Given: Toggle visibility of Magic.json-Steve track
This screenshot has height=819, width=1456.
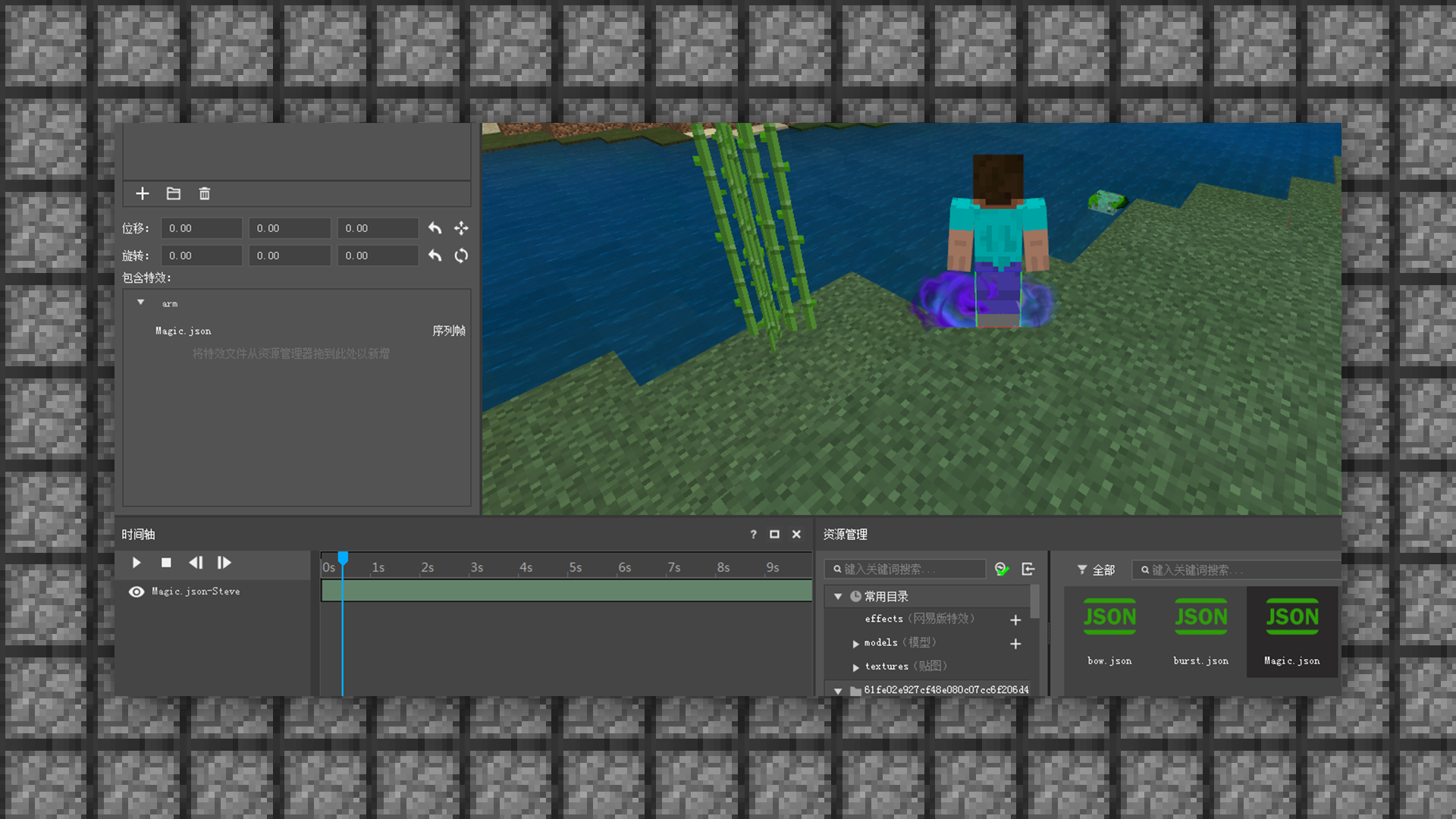Looking at the screenshot, I should (136, 591).
